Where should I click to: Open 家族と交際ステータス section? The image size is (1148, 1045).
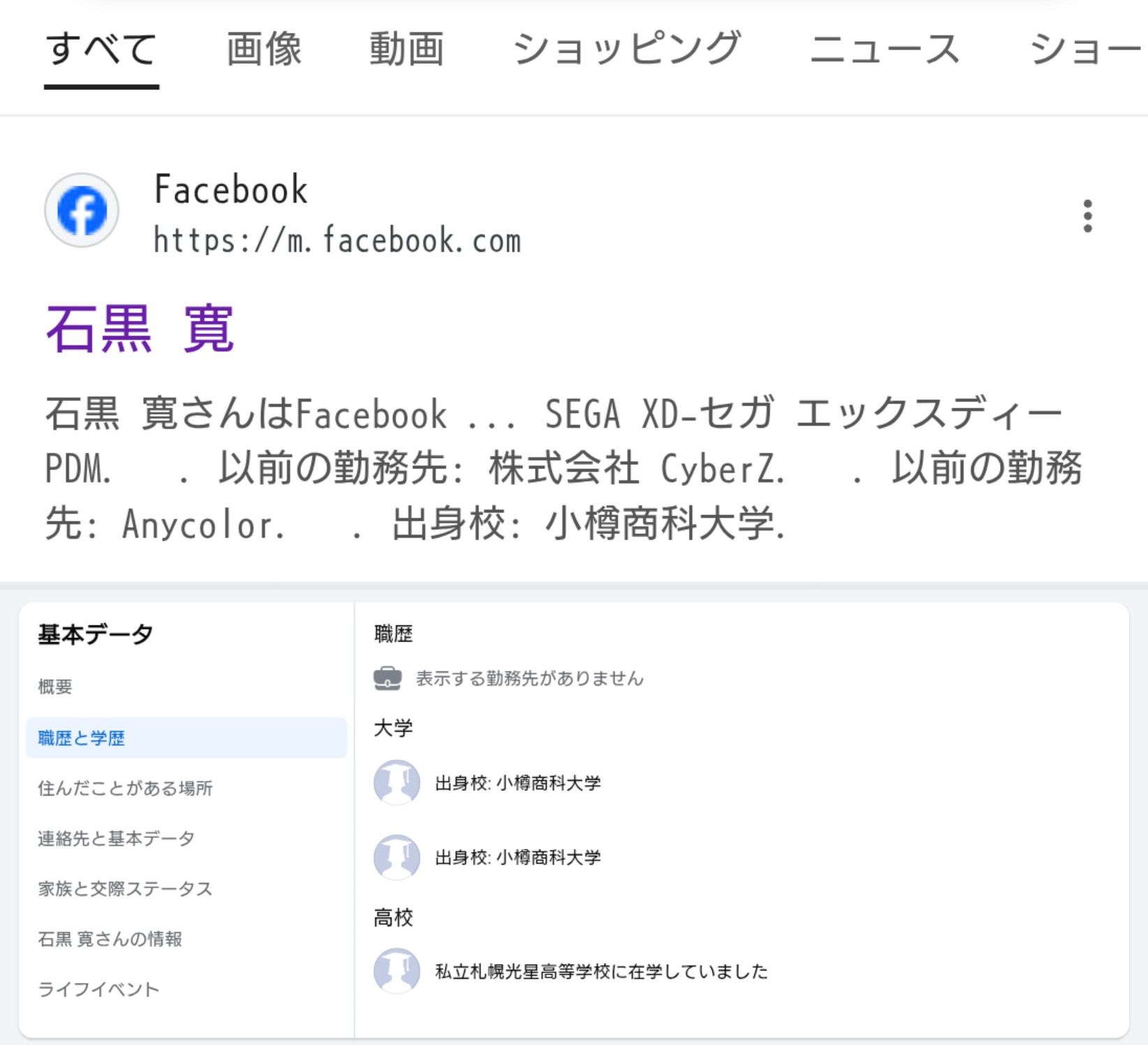125,889
